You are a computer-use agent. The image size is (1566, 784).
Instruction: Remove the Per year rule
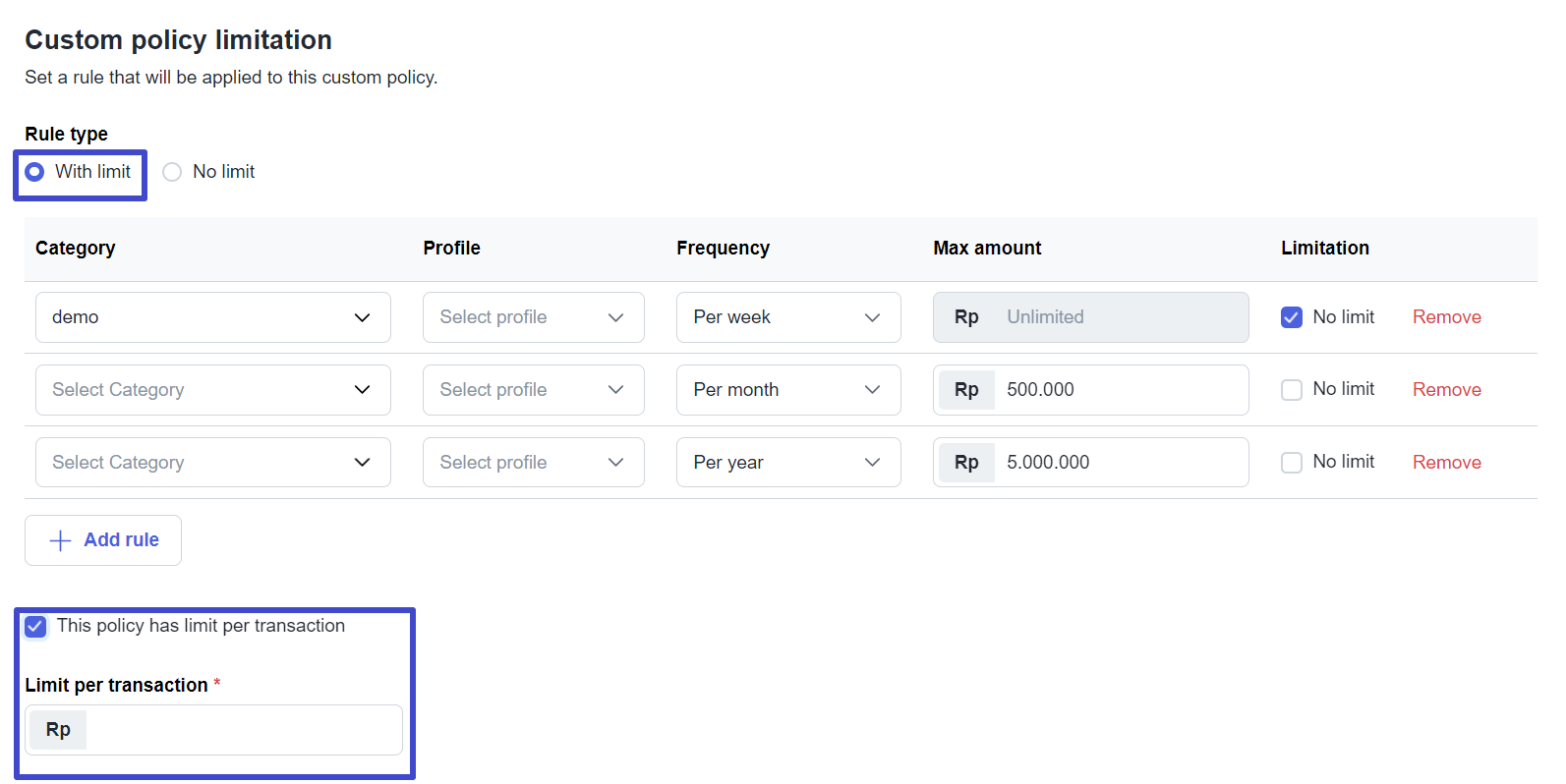(1446, 463)
